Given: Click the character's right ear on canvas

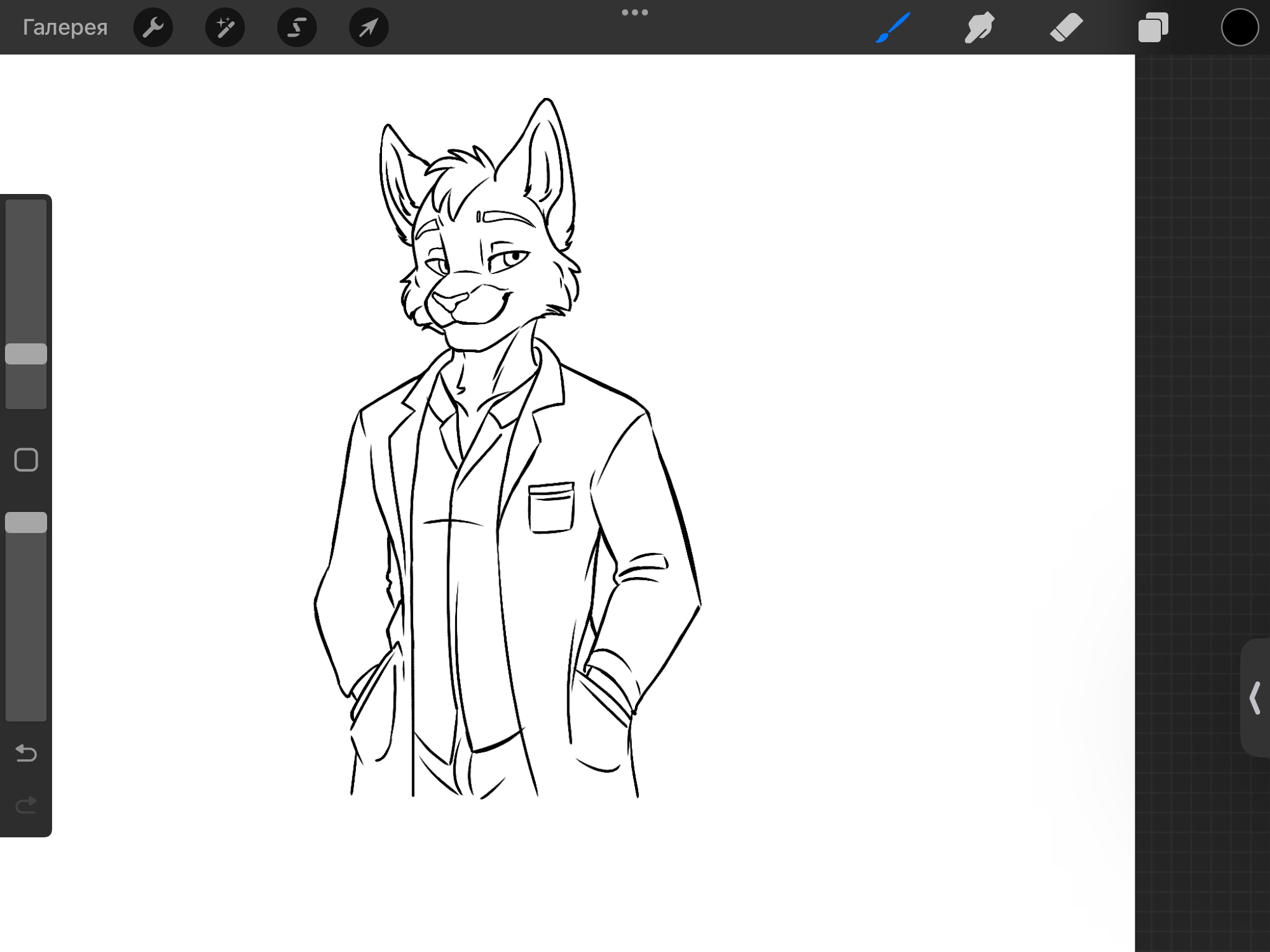Looking at the screenshot, I should coord(546,155).
